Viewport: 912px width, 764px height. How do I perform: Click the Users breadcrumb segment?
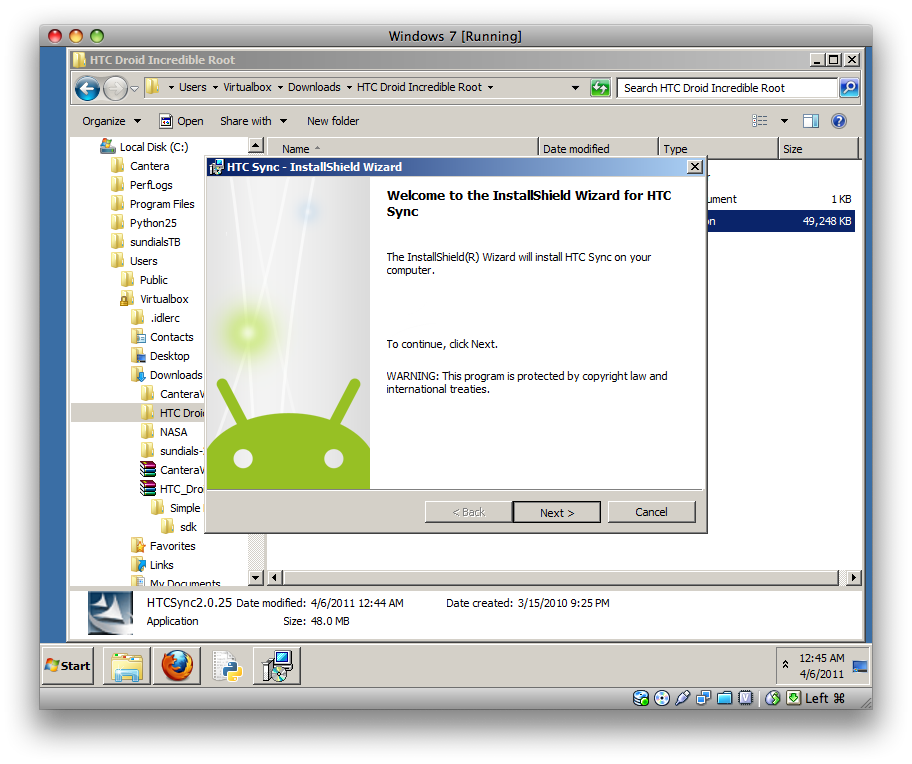pos(193,87)
